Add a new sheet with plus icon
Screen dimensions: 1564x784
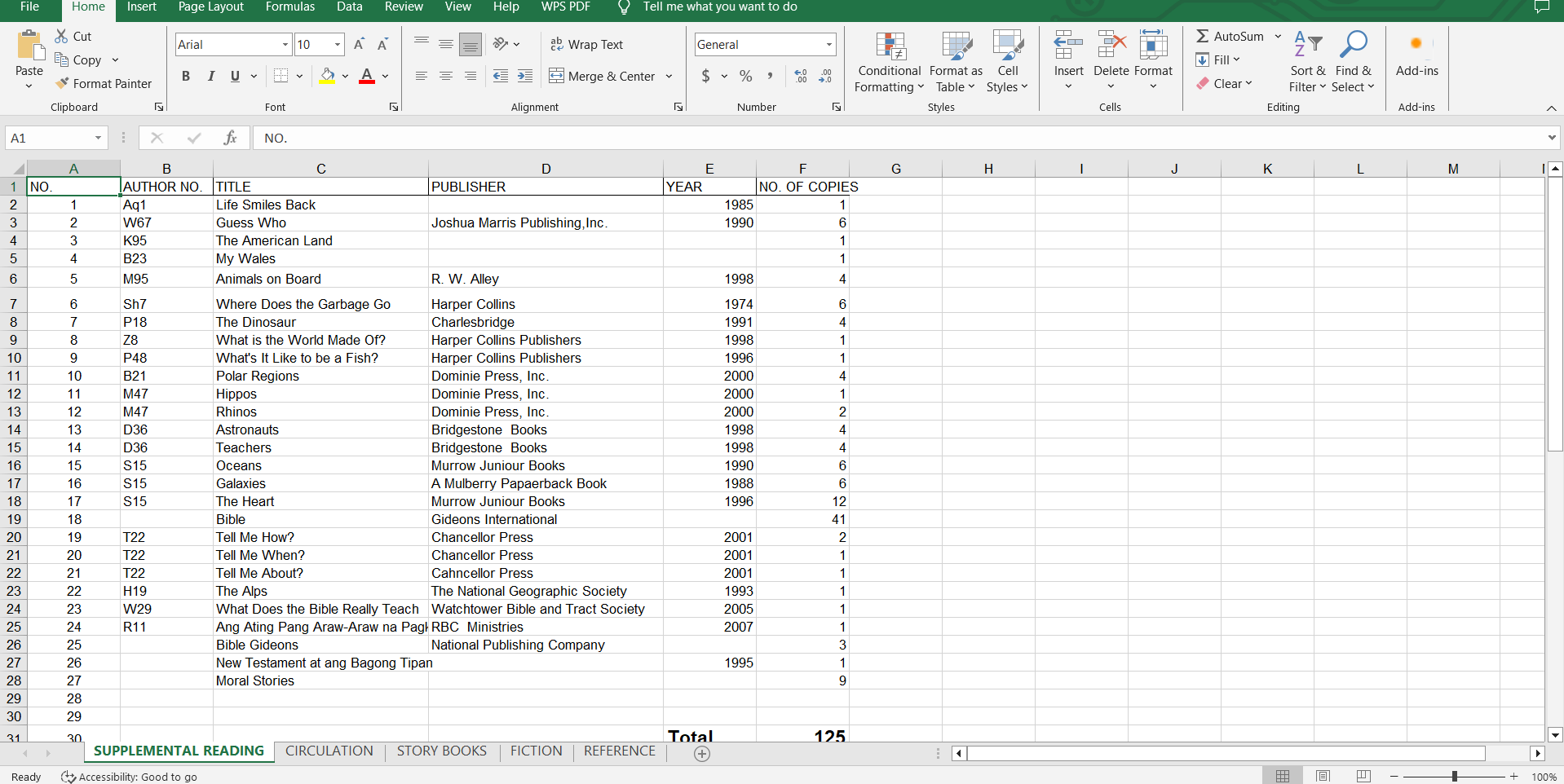tap(702, 753)
